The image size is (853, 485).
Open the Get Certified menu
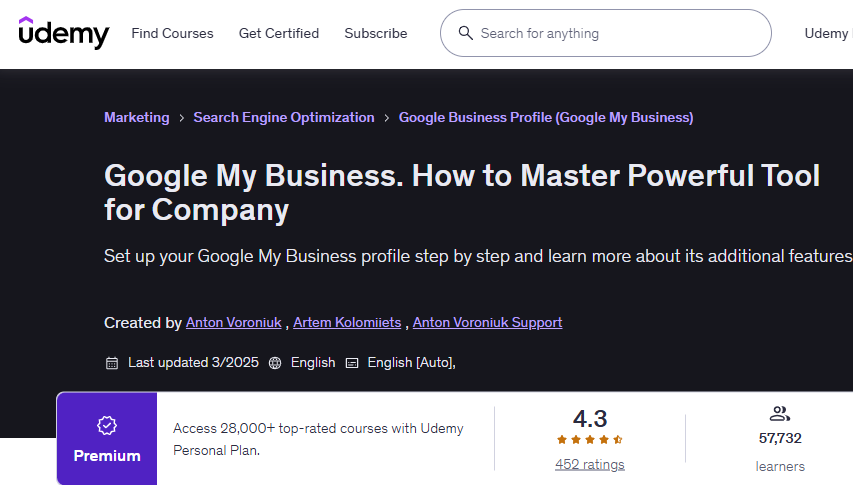(279, 33)
